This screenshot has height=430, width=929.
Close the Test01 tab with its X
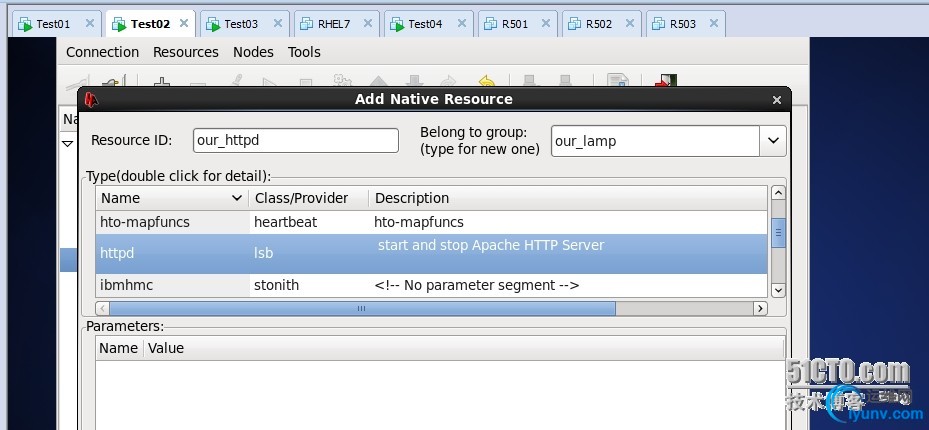[89, 23]
